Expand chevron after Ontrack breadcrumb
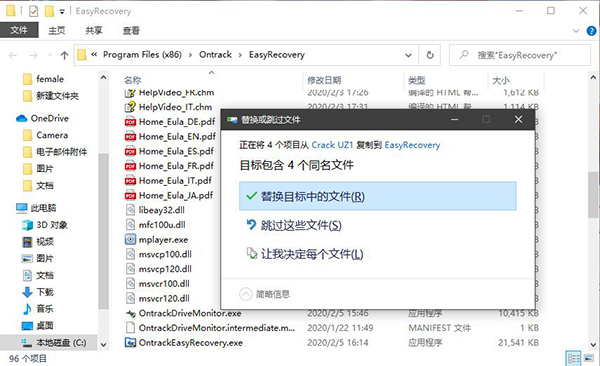The width and height of the screenshot is (600, 366). (240, 55)
